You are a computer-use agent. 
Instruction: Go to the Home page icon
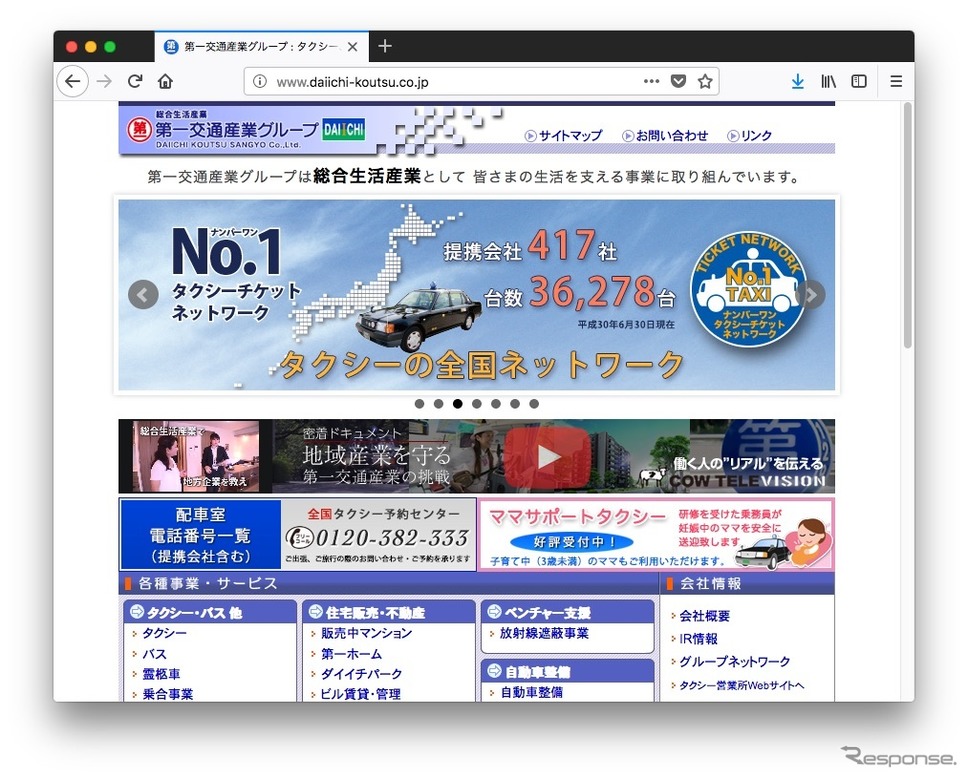click(x=165, y=81)
